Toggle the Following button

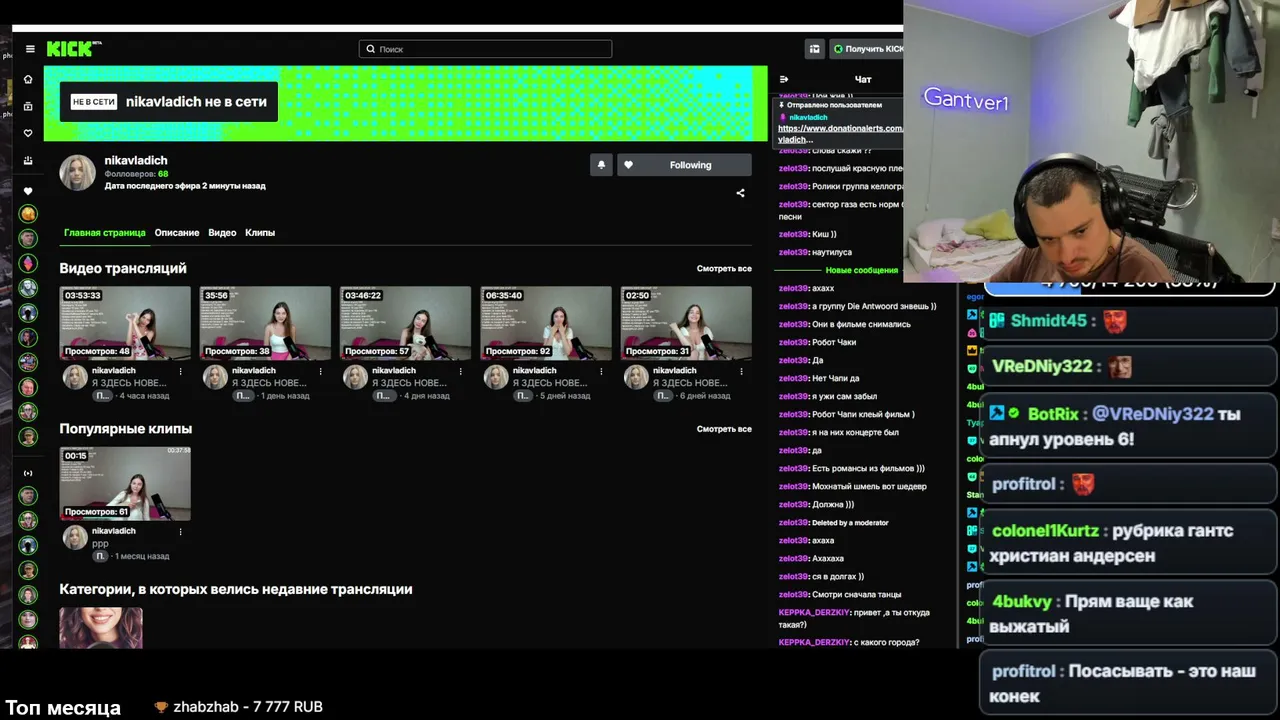(684, 165)
